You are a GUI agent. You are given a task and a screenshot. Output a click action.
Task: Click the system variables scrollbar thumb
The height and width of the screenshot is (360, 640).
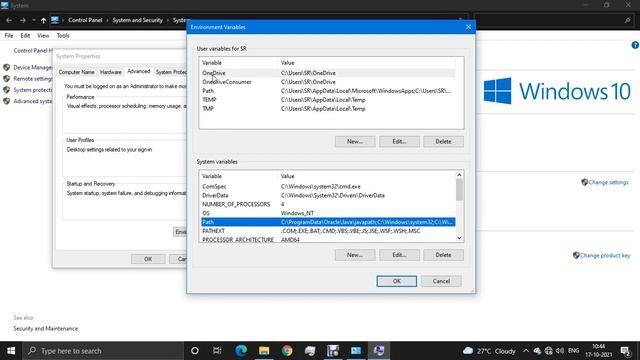pos(459,190)
